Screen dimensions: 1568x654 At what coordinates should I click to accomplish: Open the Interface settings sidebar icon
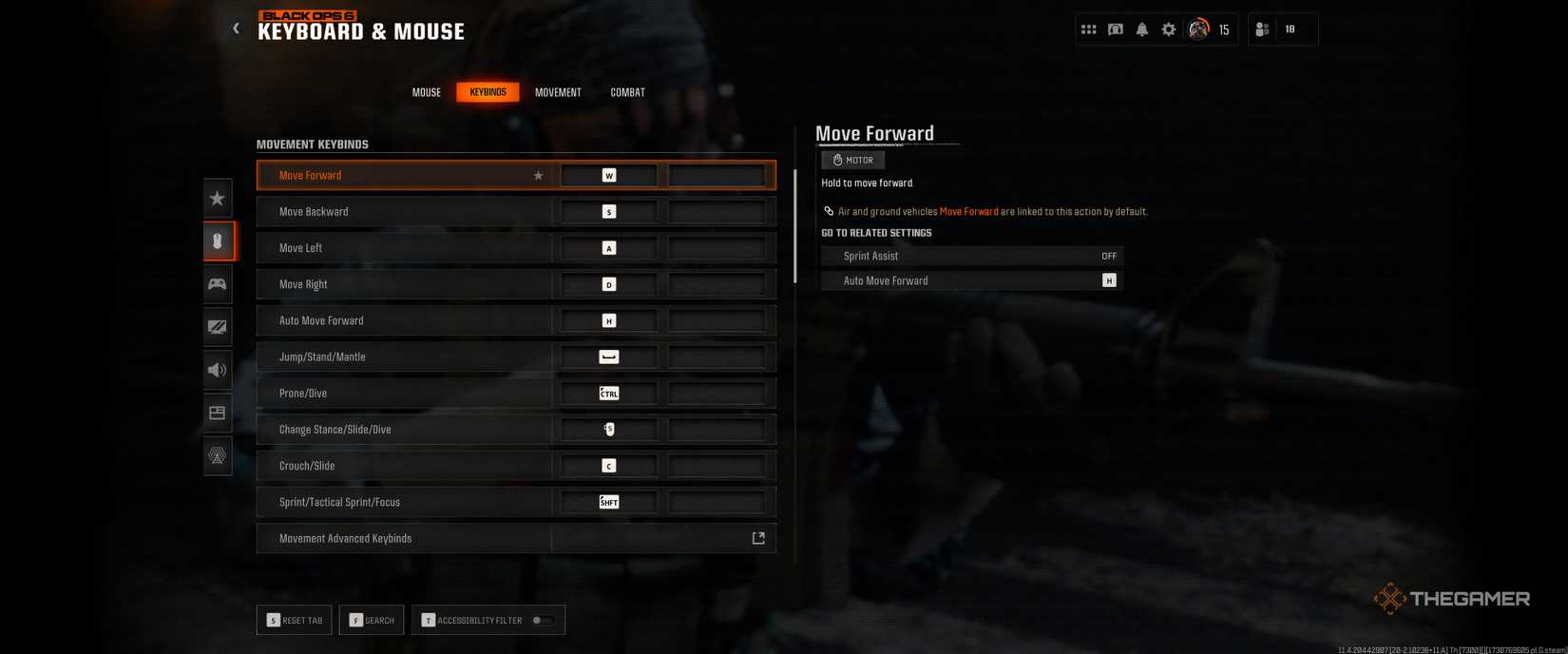point(218,413)
